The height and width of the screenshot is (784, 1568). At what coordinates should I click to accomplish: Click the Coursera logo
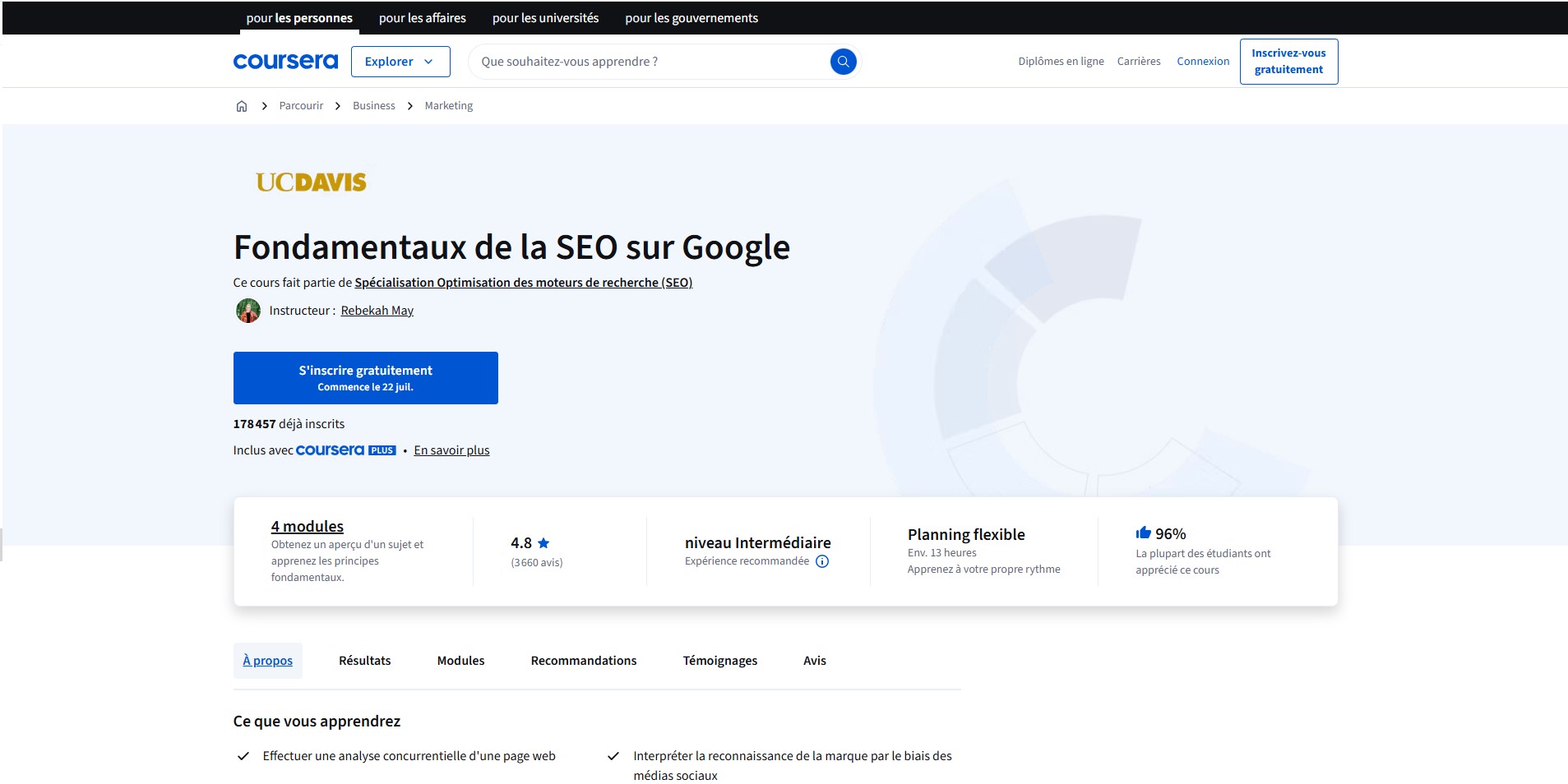point(285,62)
